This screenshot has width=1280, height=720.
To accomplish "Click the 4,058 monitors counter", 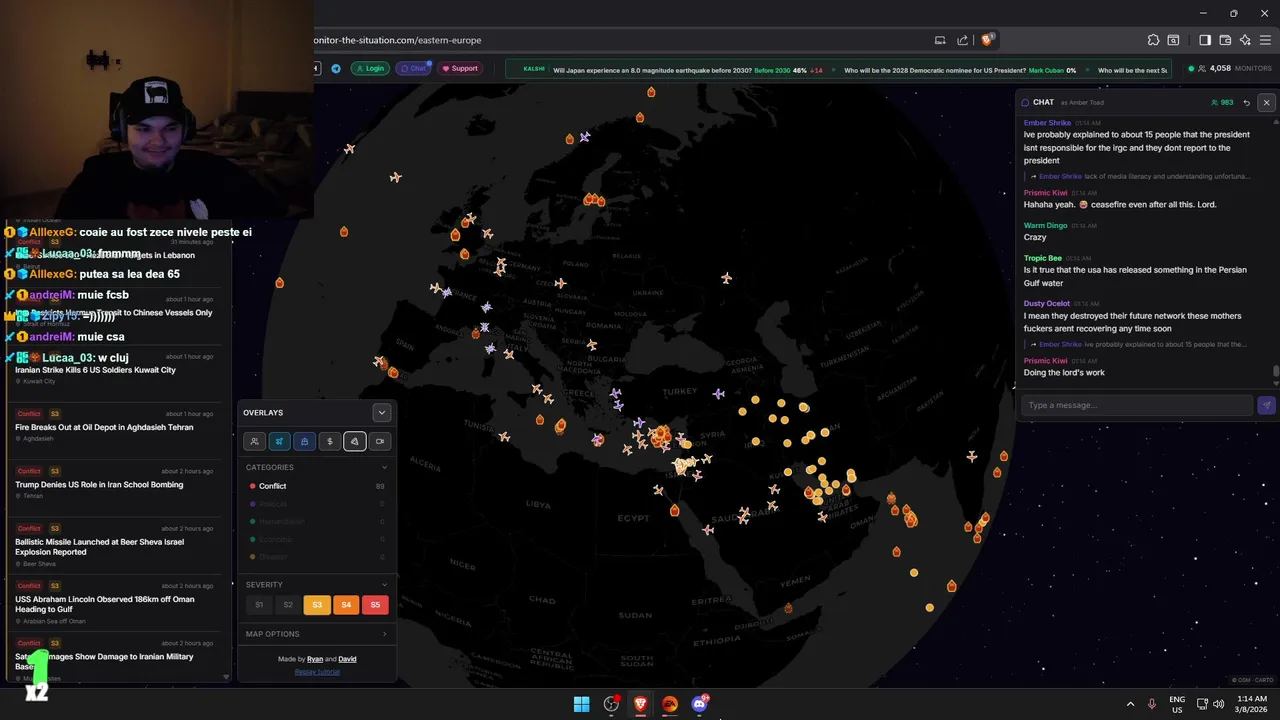I will coord(1229,69).
